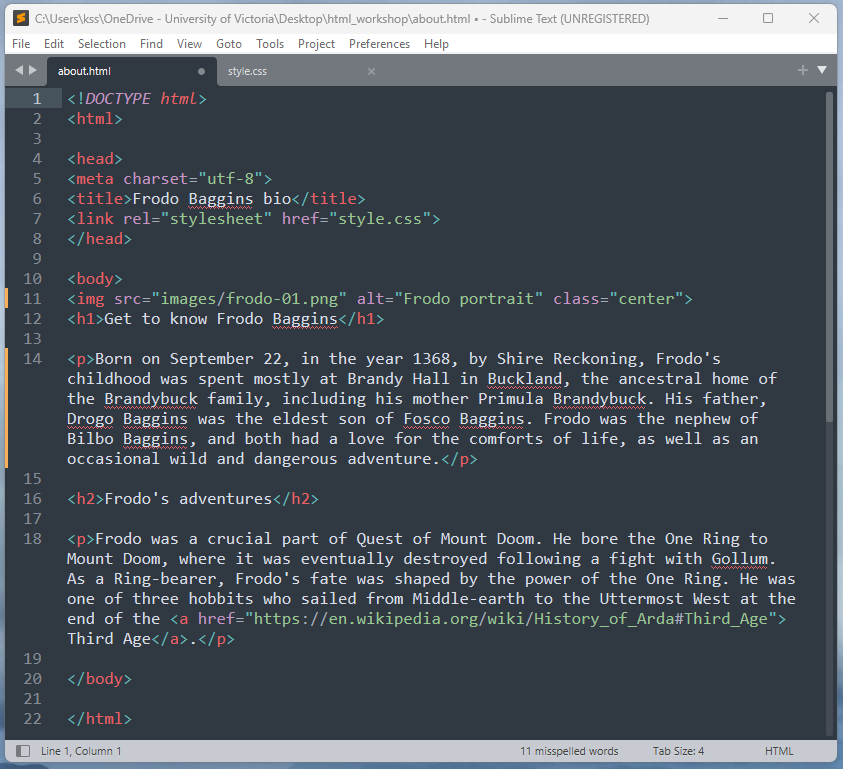Close the style.css tab

371,71
